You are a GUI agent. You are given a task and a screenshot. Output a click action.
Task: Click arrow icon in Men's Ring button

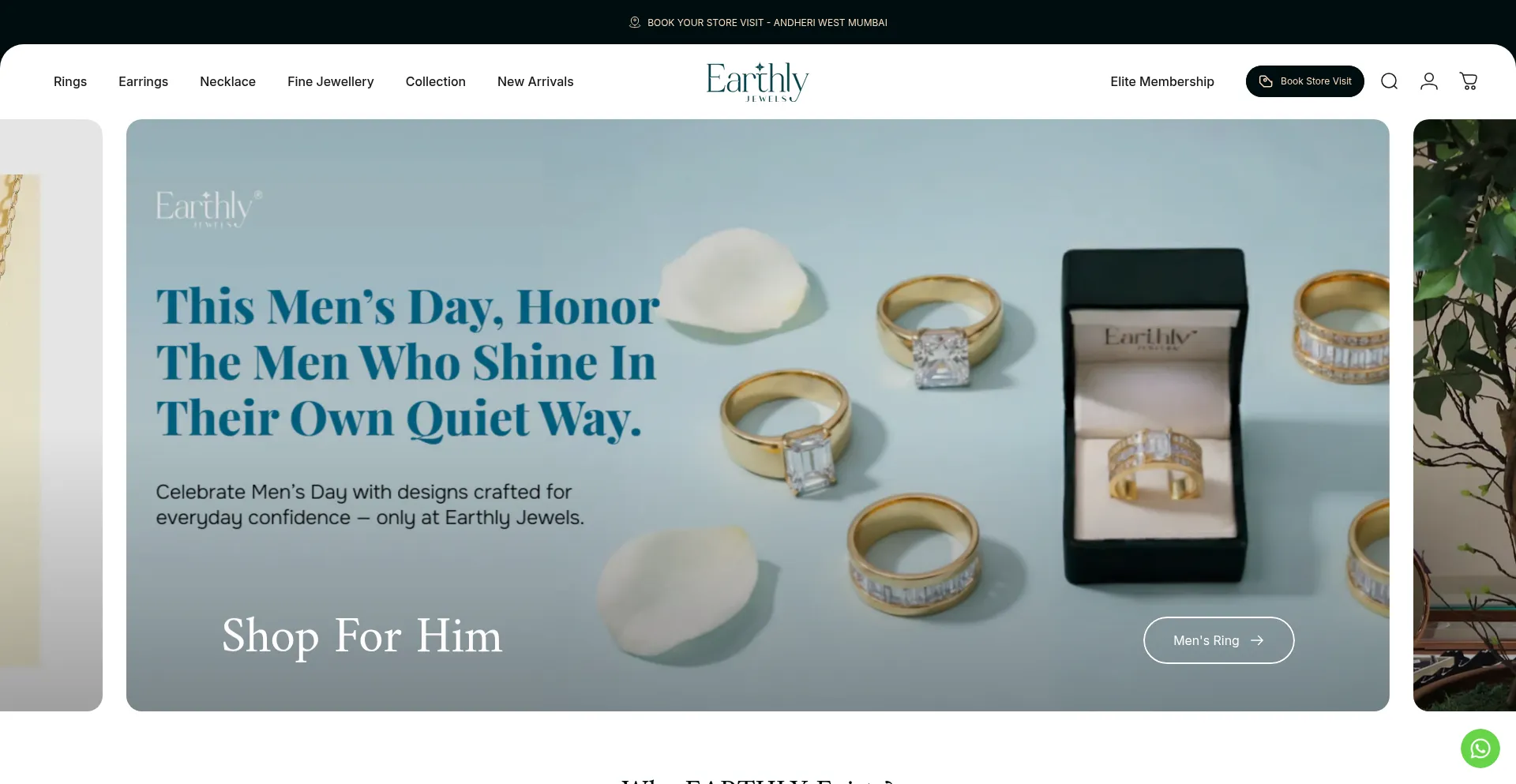[1257, 640]
